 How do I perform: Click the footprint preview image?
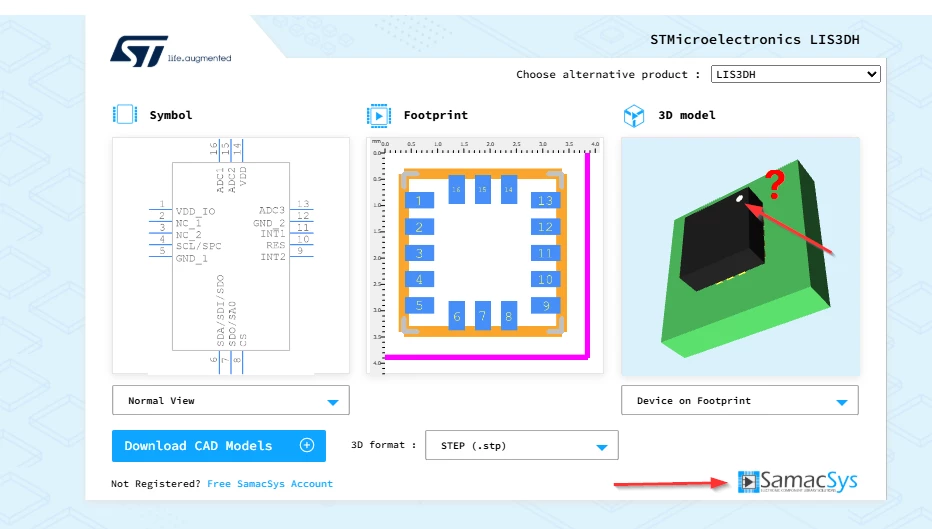(x=485, y=256)
